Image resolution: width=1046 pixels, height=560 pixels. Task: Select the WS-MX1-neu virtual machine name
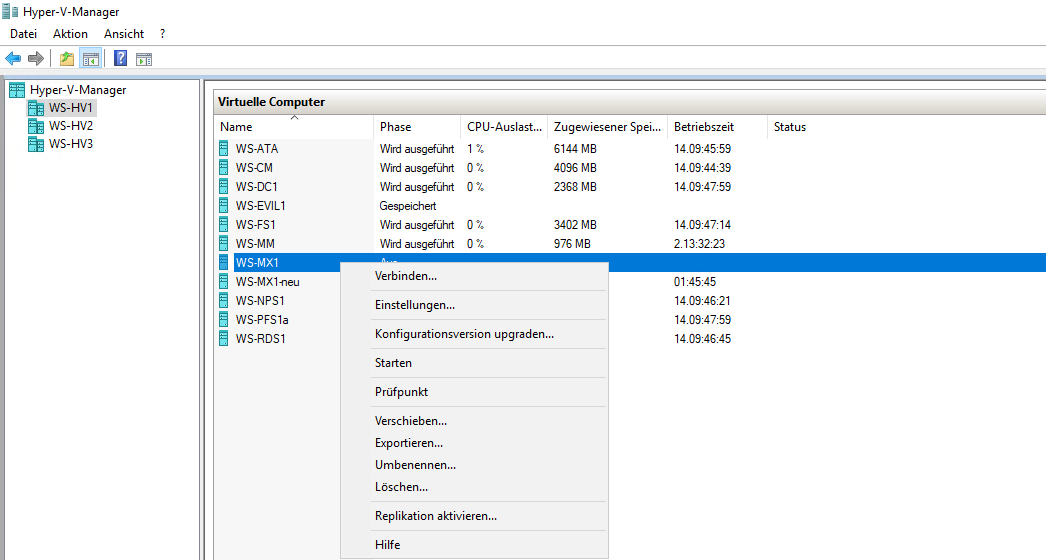(x=268, y=282)
